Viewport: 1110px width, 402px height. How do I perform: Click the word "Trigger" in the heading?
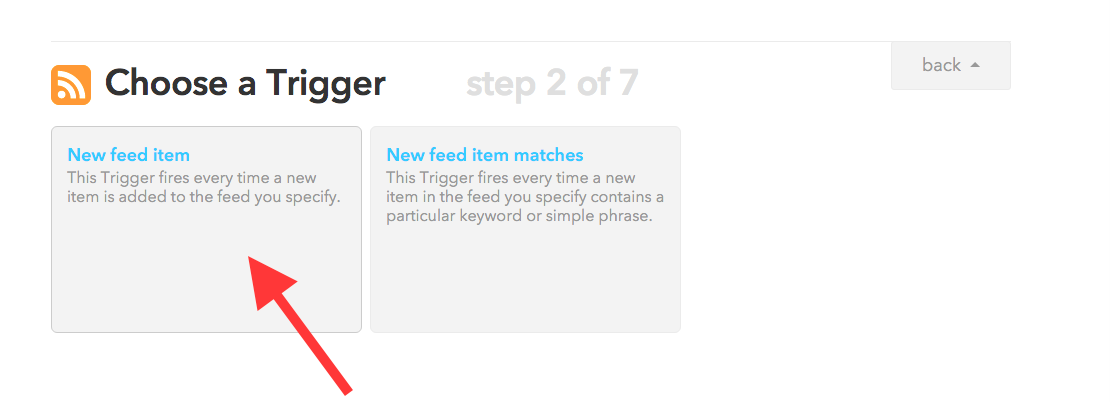[x=326, y=84]
